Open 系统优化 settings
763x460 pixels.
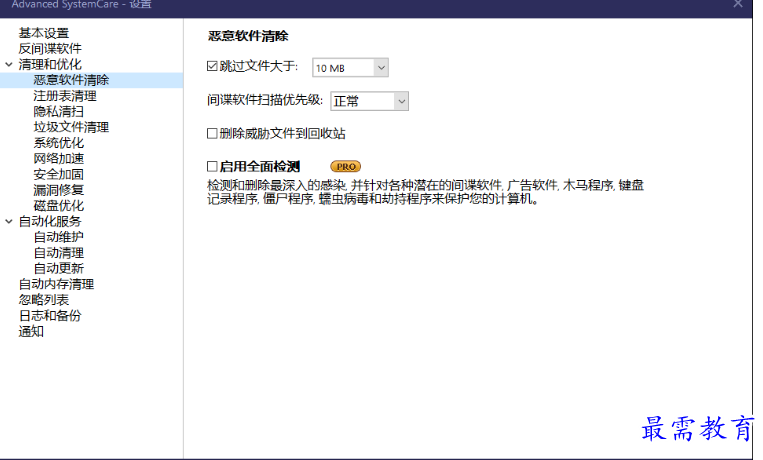[58, 143]
